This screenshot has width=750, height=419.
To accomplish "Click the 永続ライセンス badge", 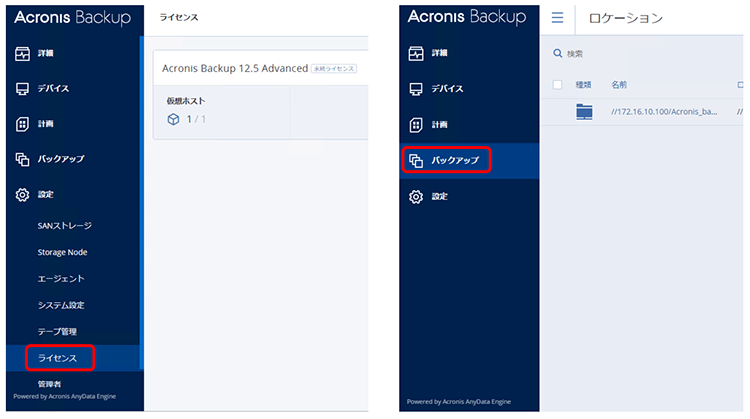I will pyautogui.click(x=334, y=68).
